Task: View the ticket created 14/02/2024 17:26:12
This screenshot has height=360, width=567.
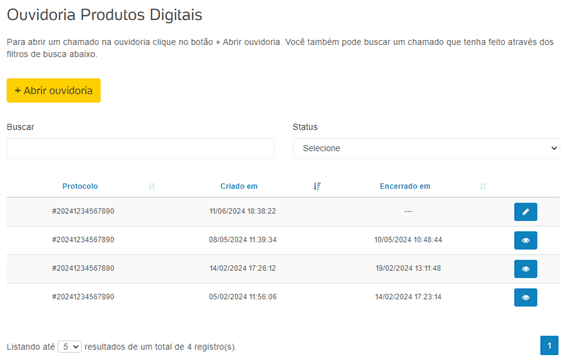Action: click(x=525, y=269)
